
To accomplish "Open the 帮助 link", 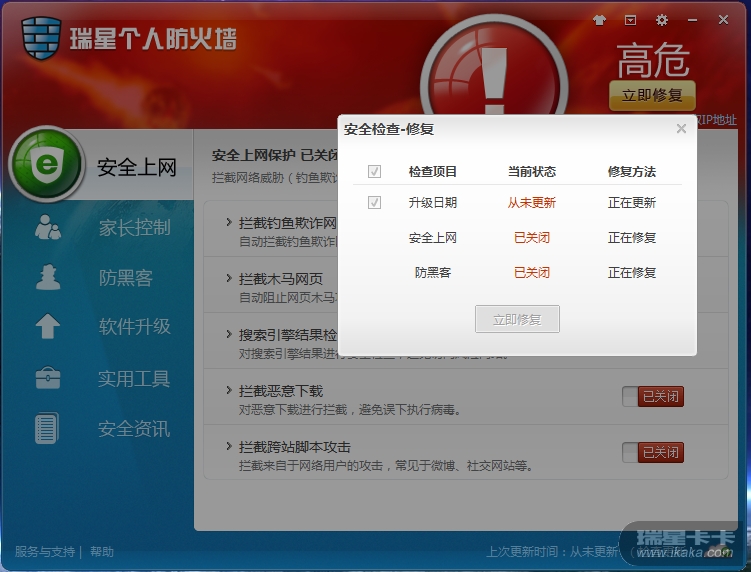I will (102, 552).
